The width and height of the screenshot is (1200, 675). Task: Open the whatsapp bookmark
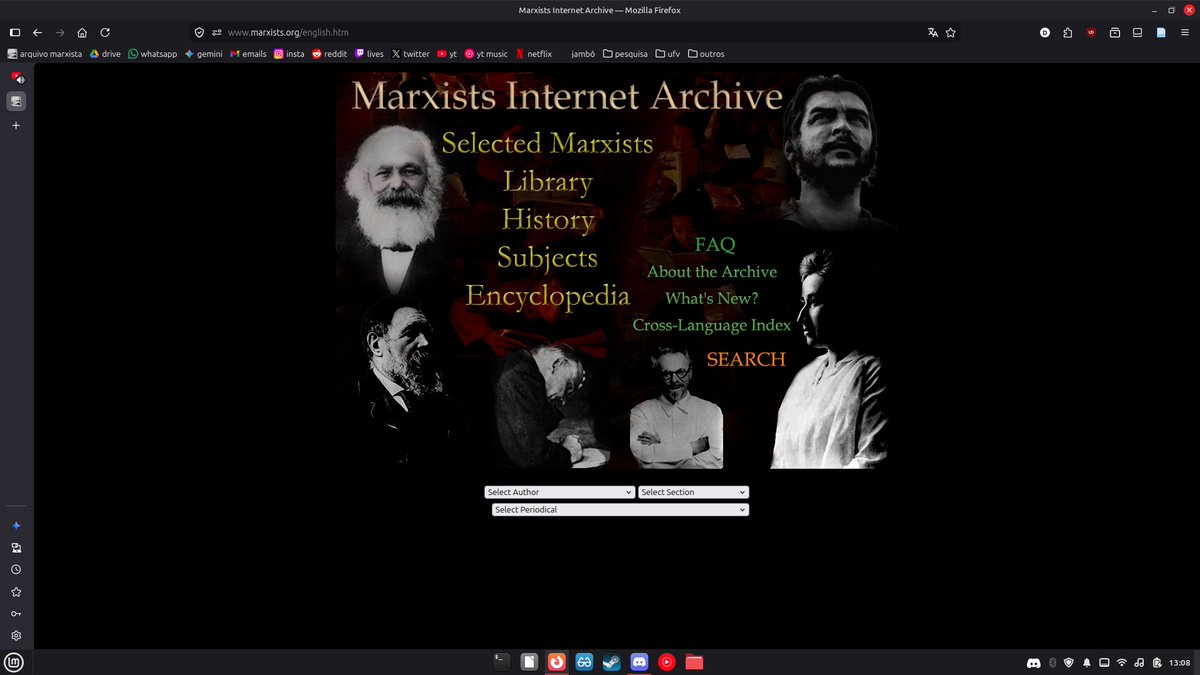[x=152, y=54]
